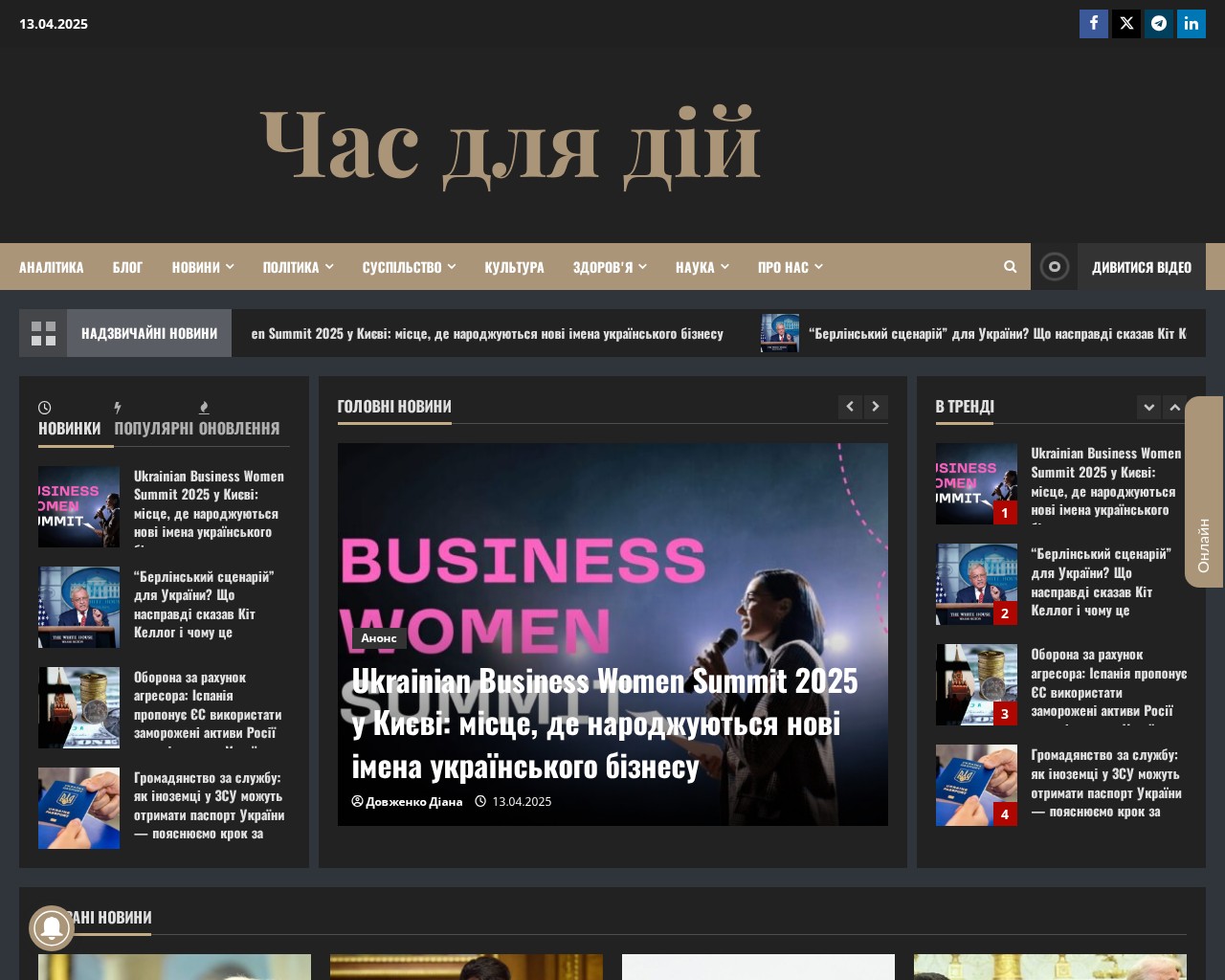1225x980 pixels.
Task: Click the notification bell icon
Action: (51, 927)
